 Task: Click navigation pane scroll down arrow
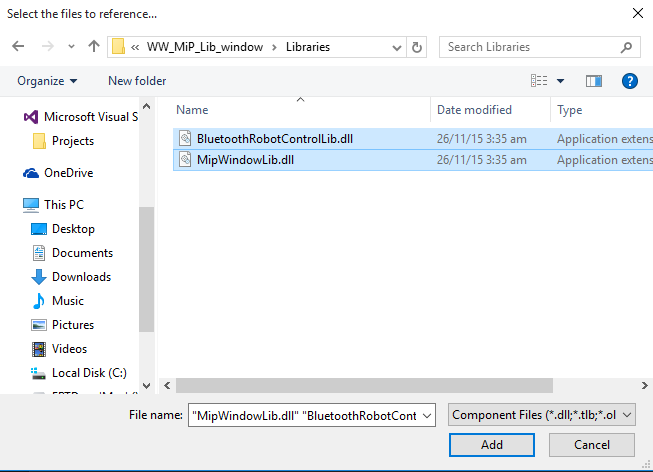[146, 386]
